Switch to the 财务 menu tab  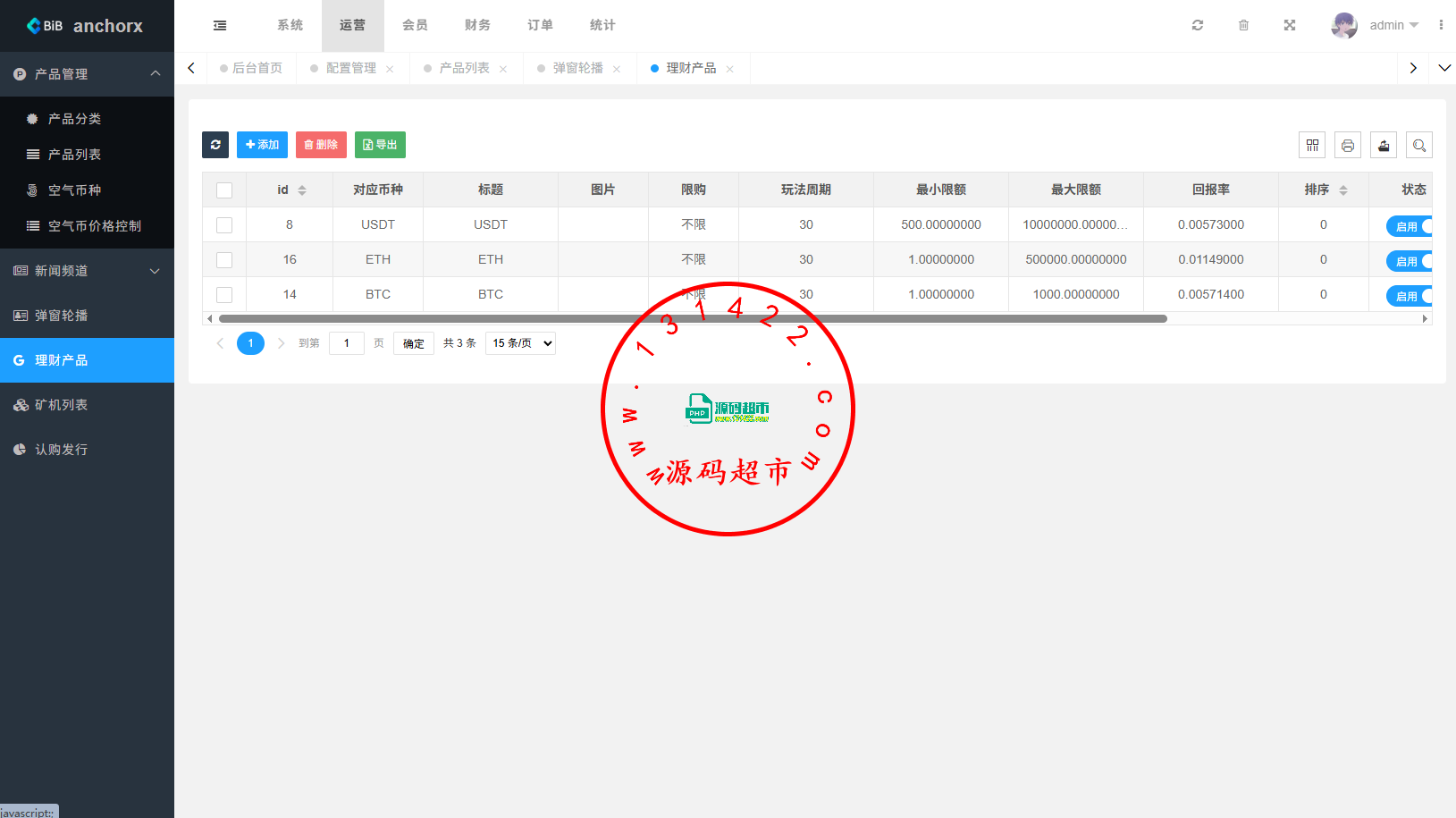477,25
